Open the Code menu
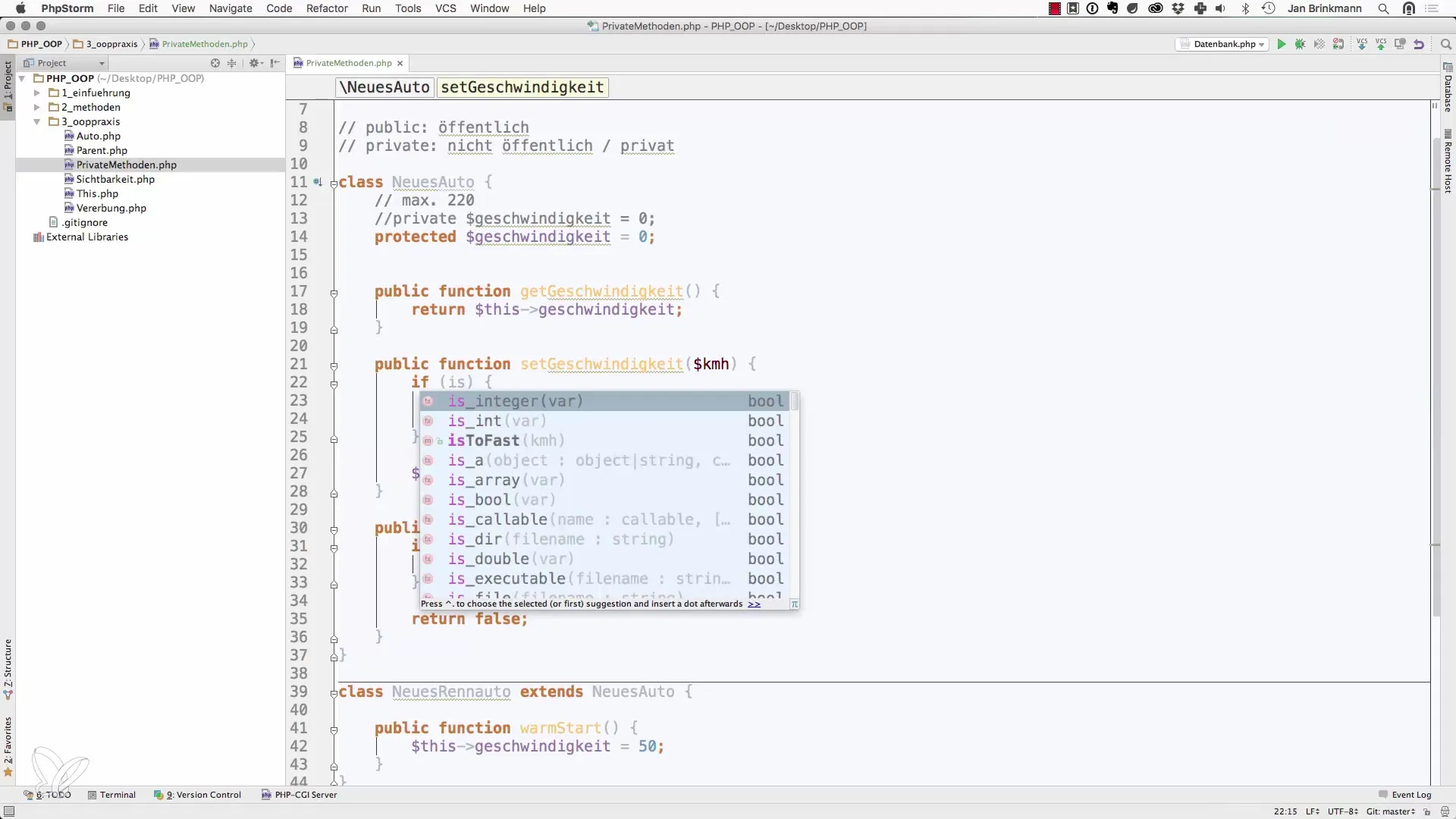The image size is (1456, 819). pos(279,8)
